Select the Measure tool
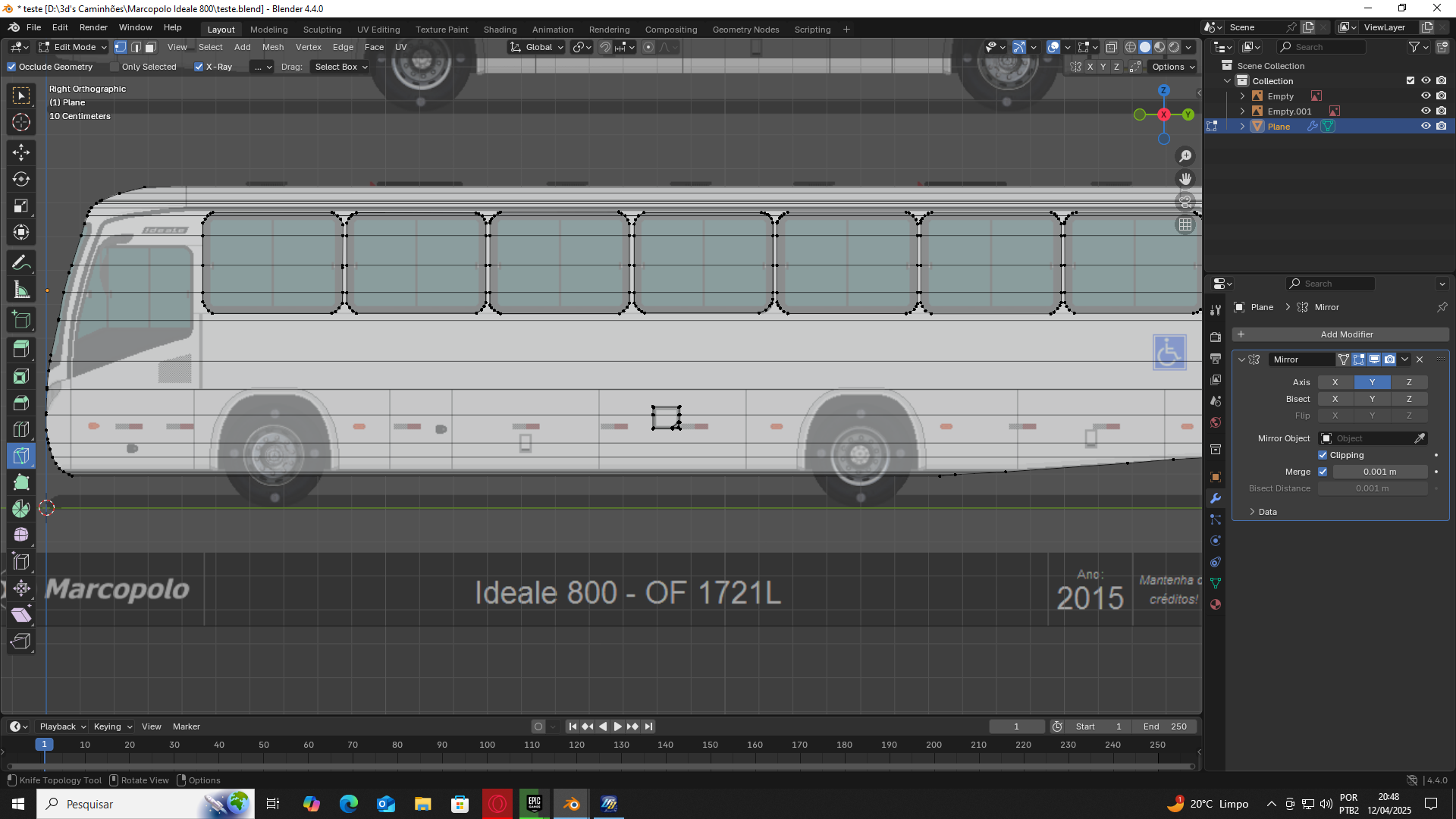The image size is (1456, 819). click(x=21, y=290)
